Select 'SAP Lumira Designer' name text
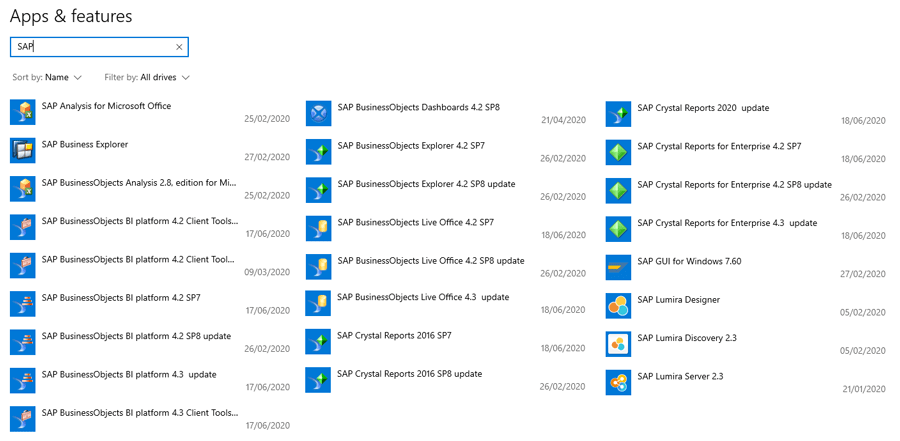Image resolution: width=900 pixels, height=441 pixels. 678,299
